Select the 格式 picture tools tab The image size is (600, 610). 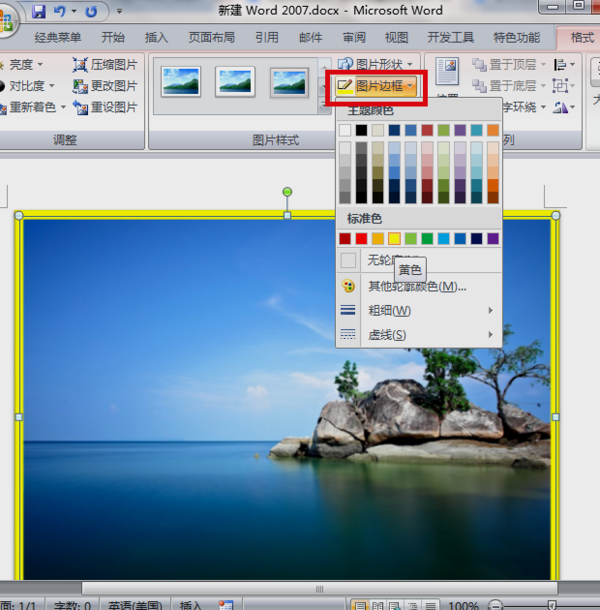tap(582, 37)
